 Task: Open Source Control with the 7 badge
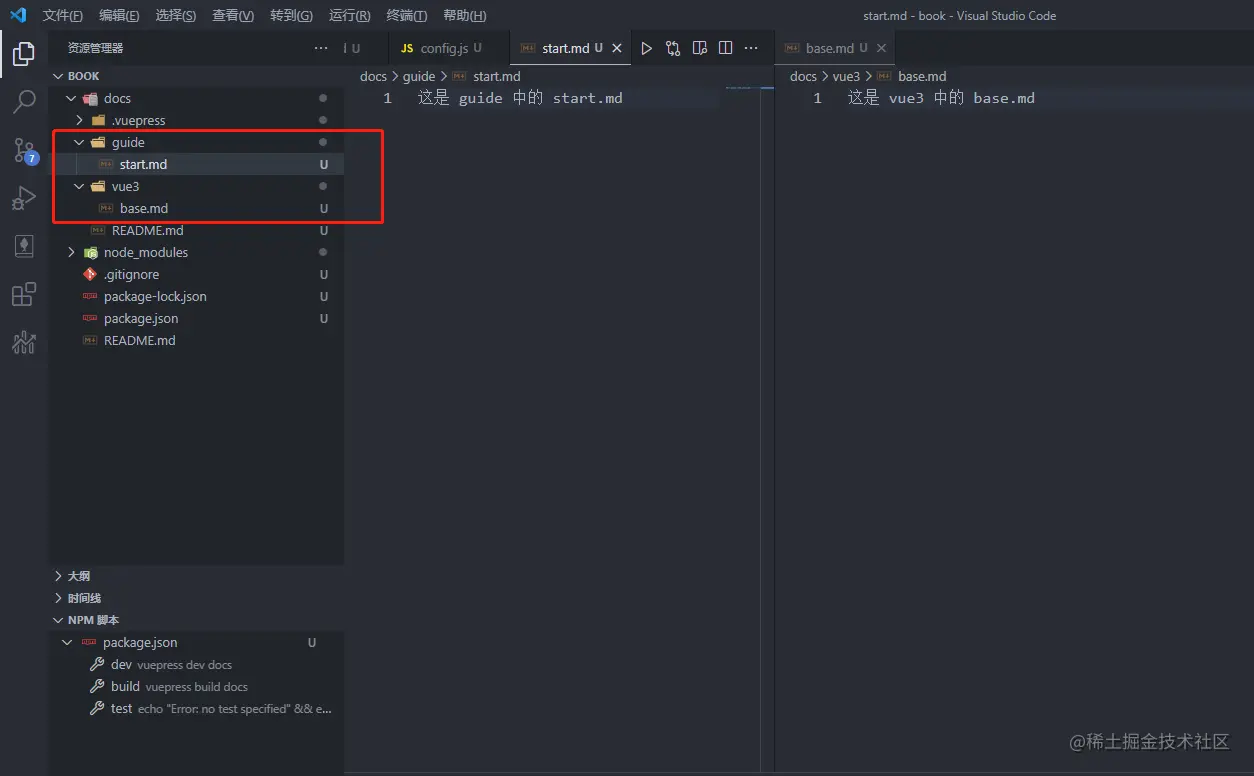(x=24, y=150)
